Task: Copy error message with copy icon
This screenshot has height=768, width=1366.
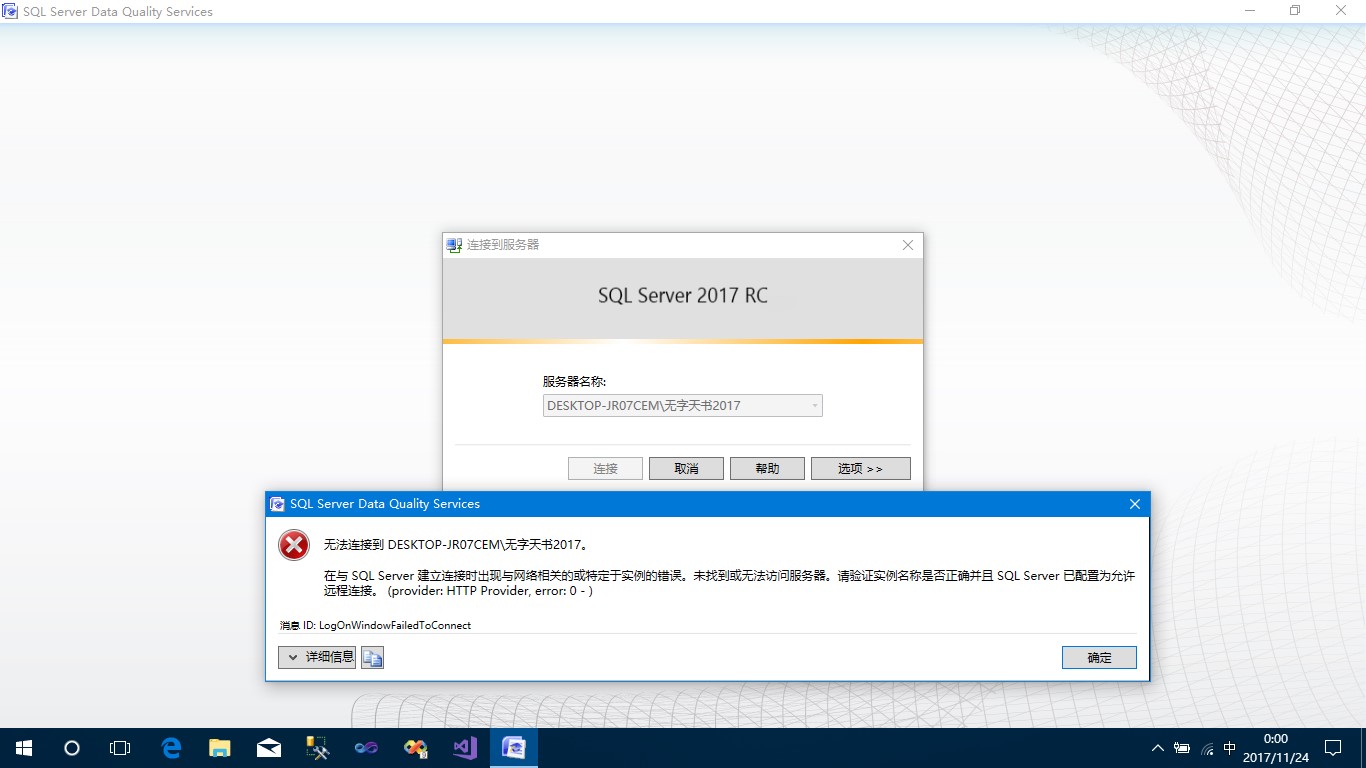Action: coord(372,657)
